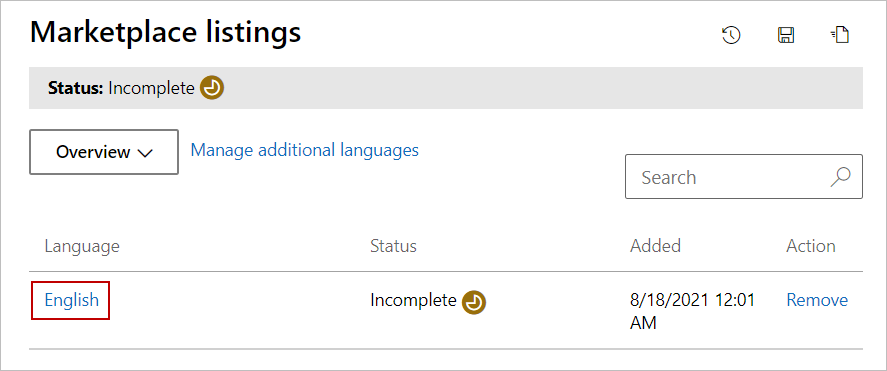Screen dimensions: 887x371
Task: Click the incomplete status icon in the gray banner
Action: [212, 88]
